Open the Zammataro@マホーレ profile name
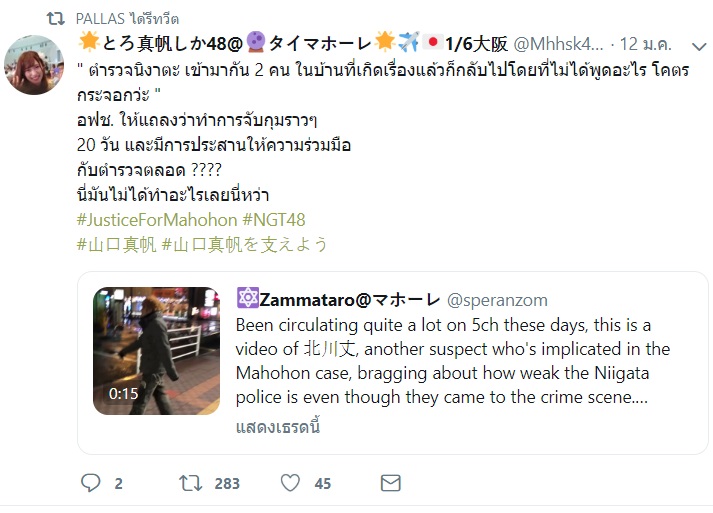713x513 pixels. coord(350,300)
